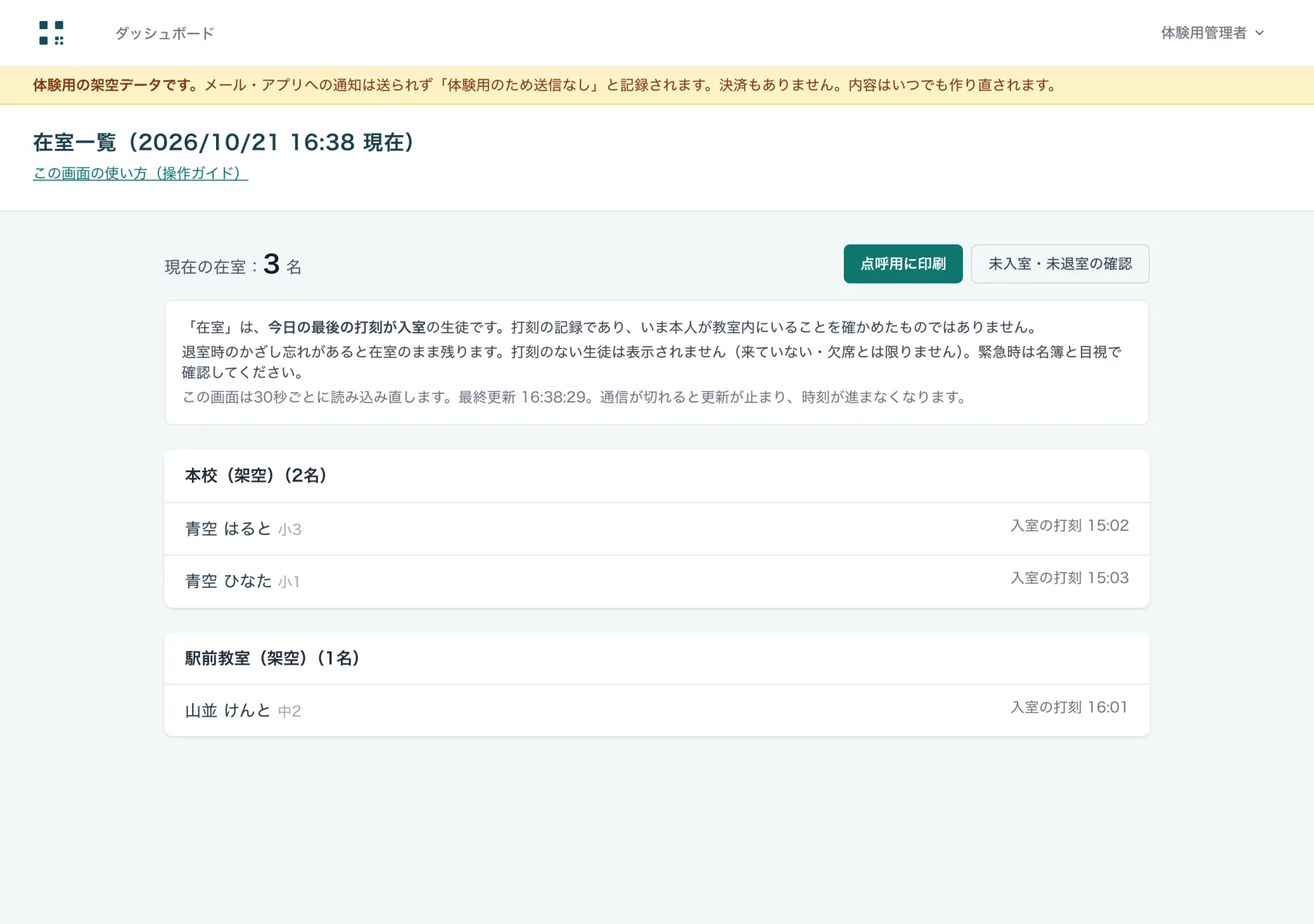The width and height of the screenshot is (1314, 924).
Task: Click the 在室 explanation info box
Action: pos(657,362)
